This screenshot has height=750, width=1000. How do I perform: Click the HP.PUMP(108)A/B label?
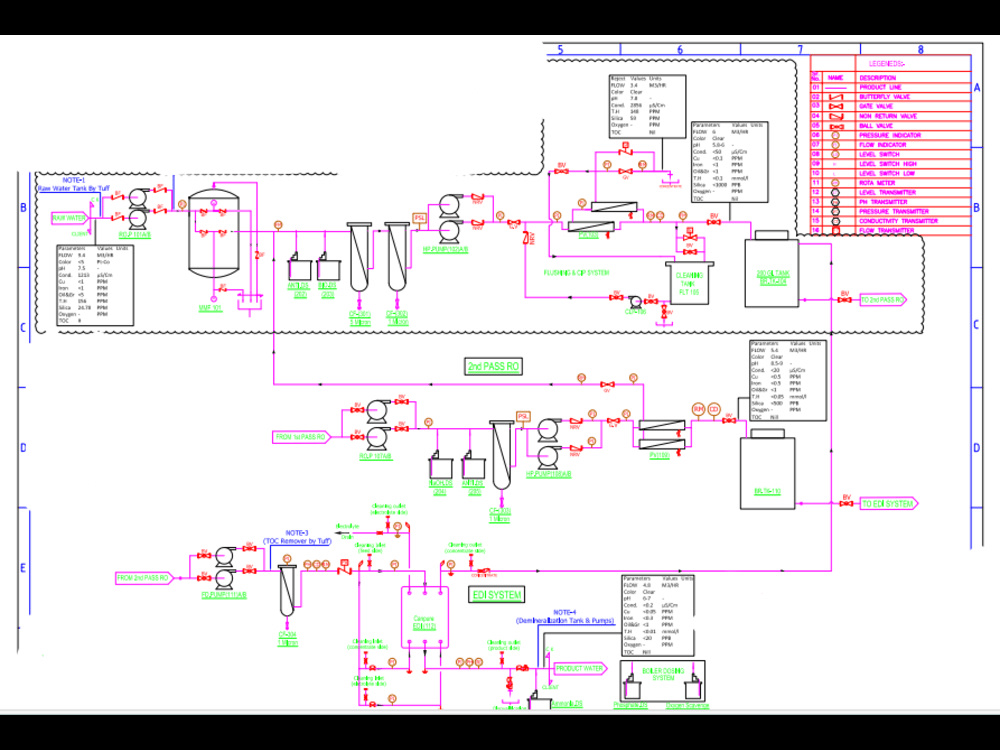pyautogui.click(x=548, y=474)
